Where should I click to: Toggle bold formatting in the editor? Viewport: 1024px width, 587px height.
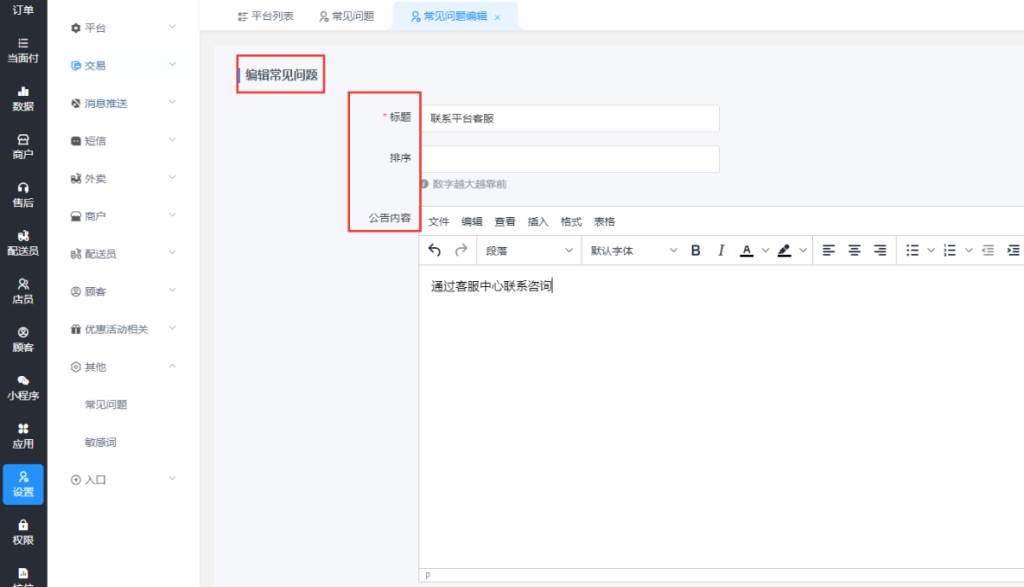pyautogui.click(x=696, y=250)
